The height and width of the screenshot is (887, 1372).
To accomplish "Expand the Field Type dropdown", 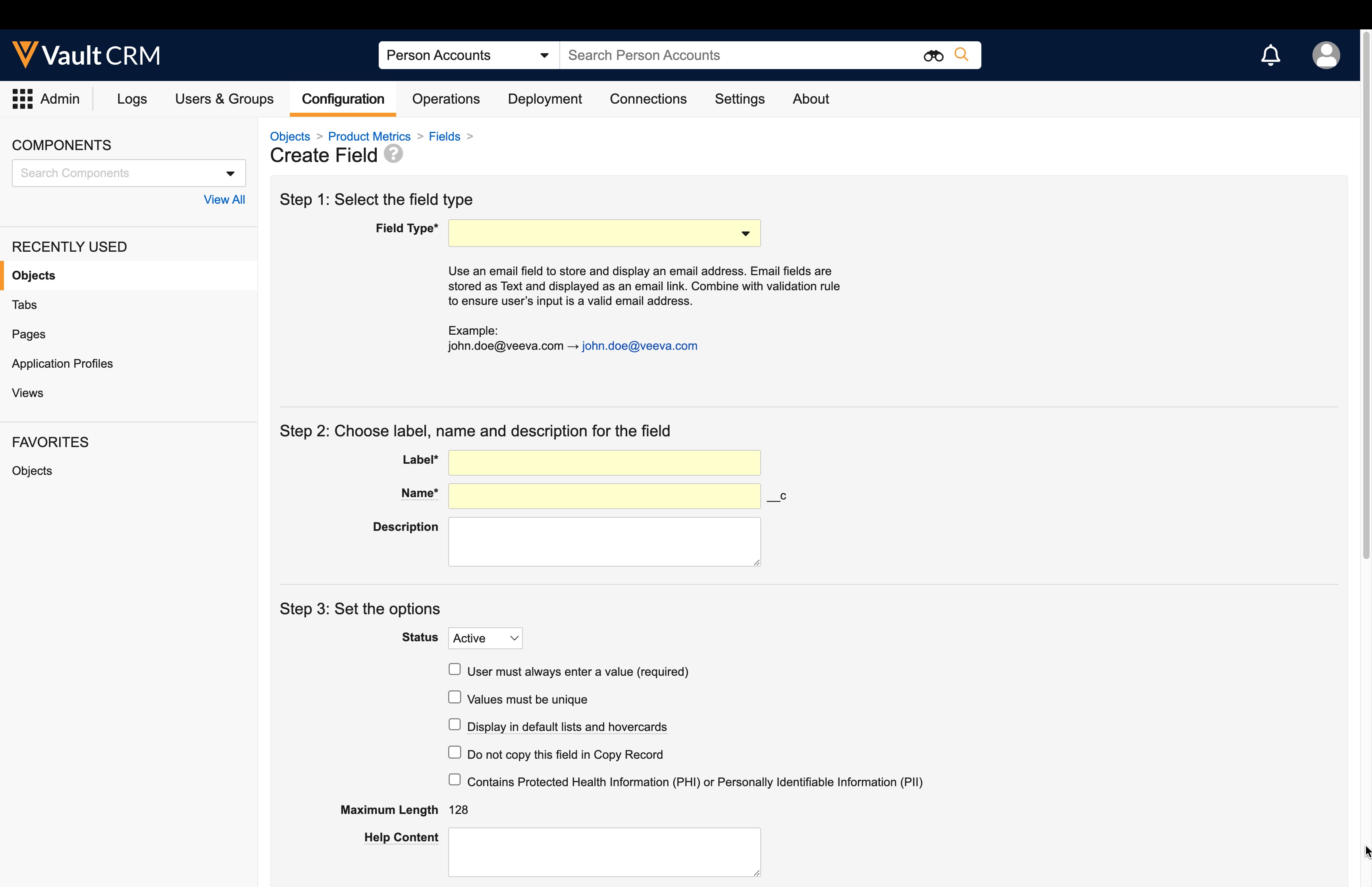I will click(x=604, y=233).
